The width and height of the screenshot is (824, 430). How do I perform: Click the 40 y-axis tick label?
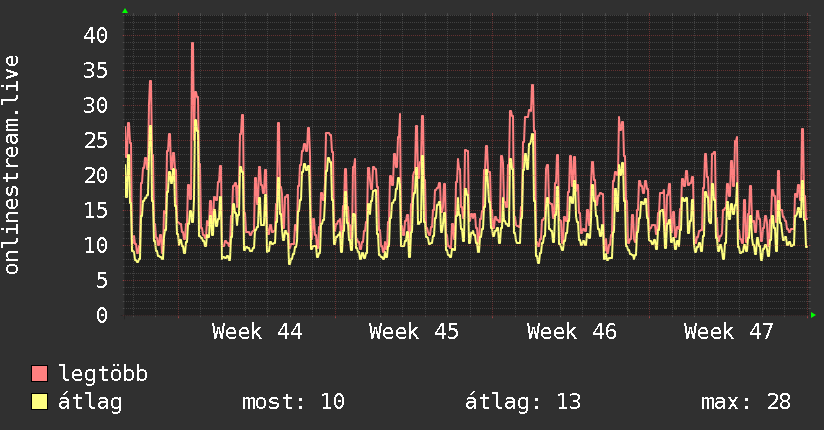coord(96,35)
